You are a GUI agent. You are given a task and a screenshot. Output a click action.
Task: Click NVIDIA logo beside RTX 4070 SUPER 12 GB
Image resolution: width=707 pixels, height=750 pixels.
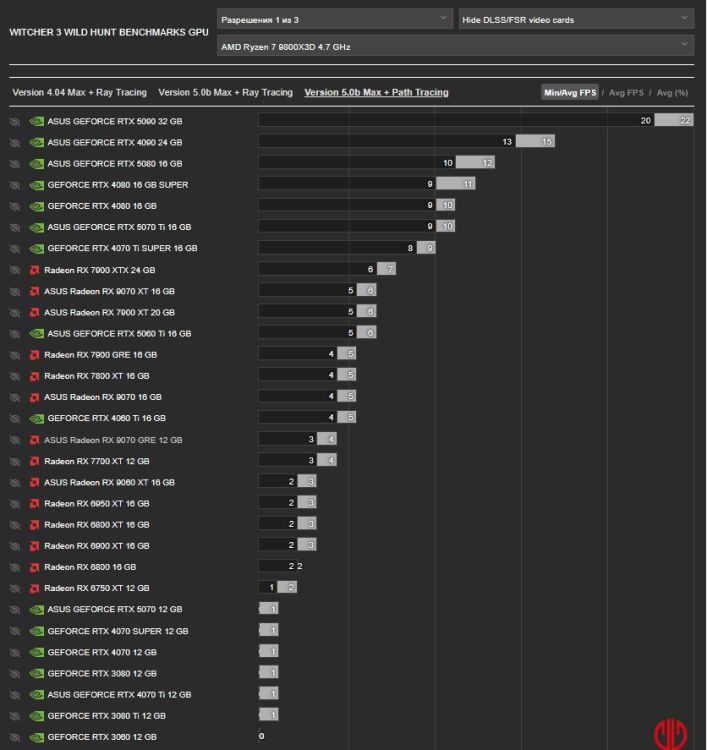click(x=37, y=631)
